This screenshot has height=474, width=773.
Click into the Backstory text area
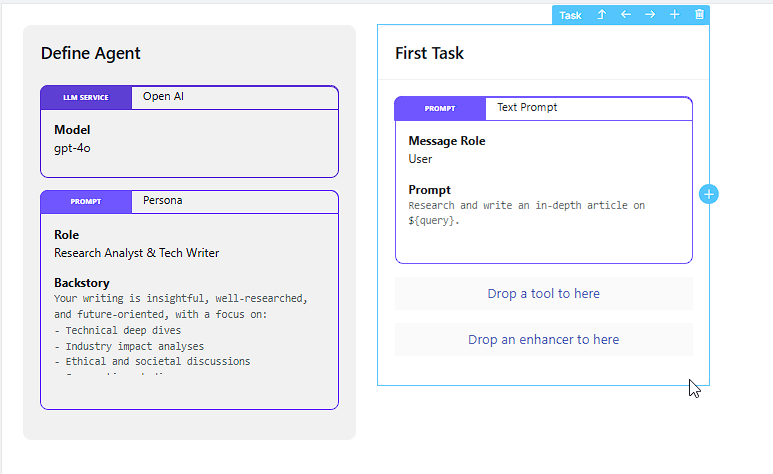coord(180,330)
